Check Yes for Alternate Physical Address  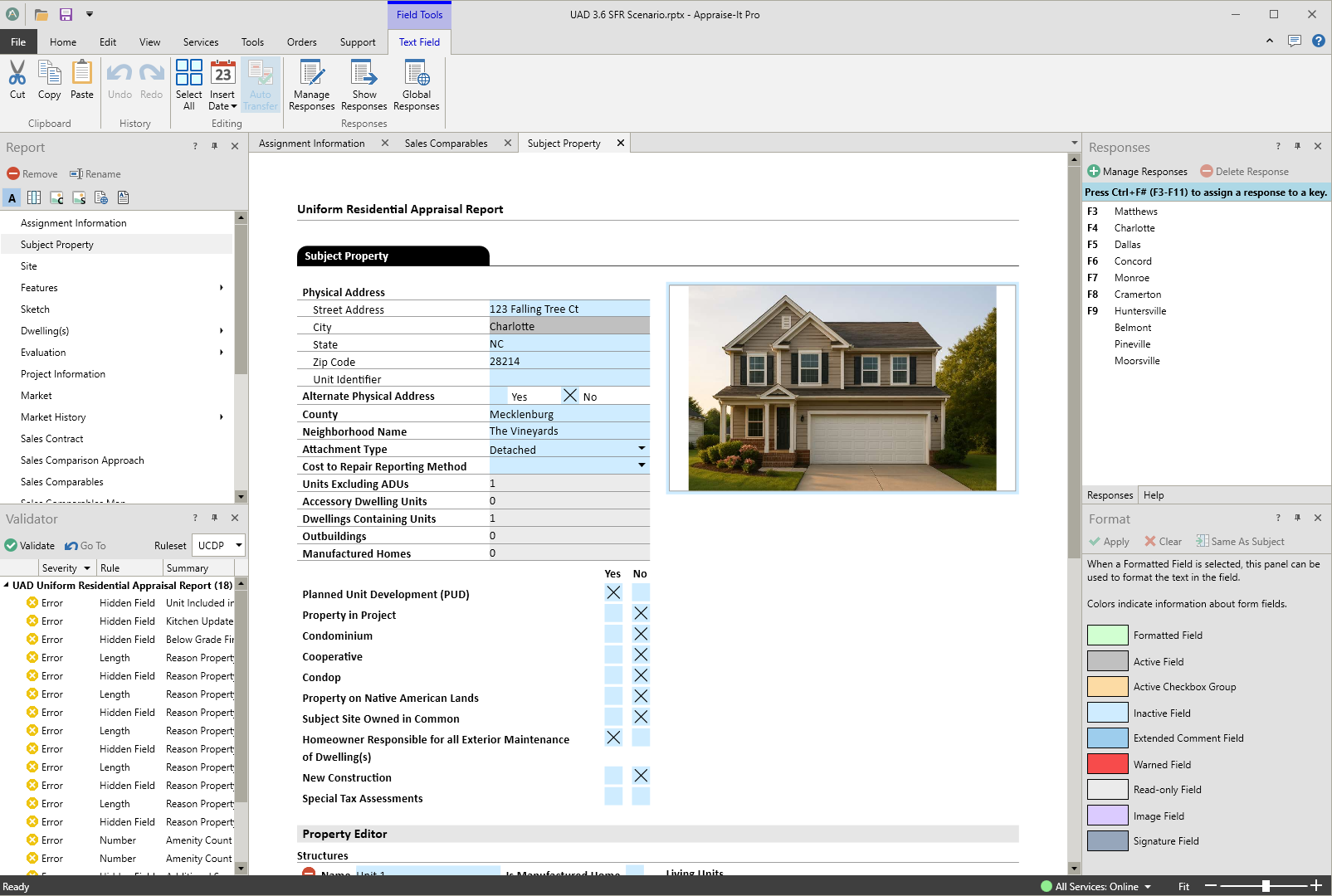(500, 397)
